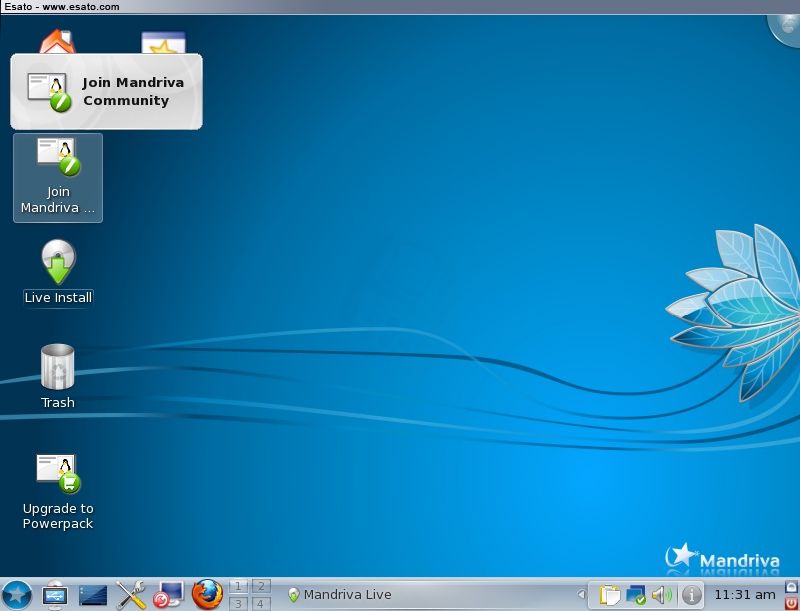Launch the monitor system configuration tool
The height and width of the screenshot is (611, 800).
(x=168, y=595)
